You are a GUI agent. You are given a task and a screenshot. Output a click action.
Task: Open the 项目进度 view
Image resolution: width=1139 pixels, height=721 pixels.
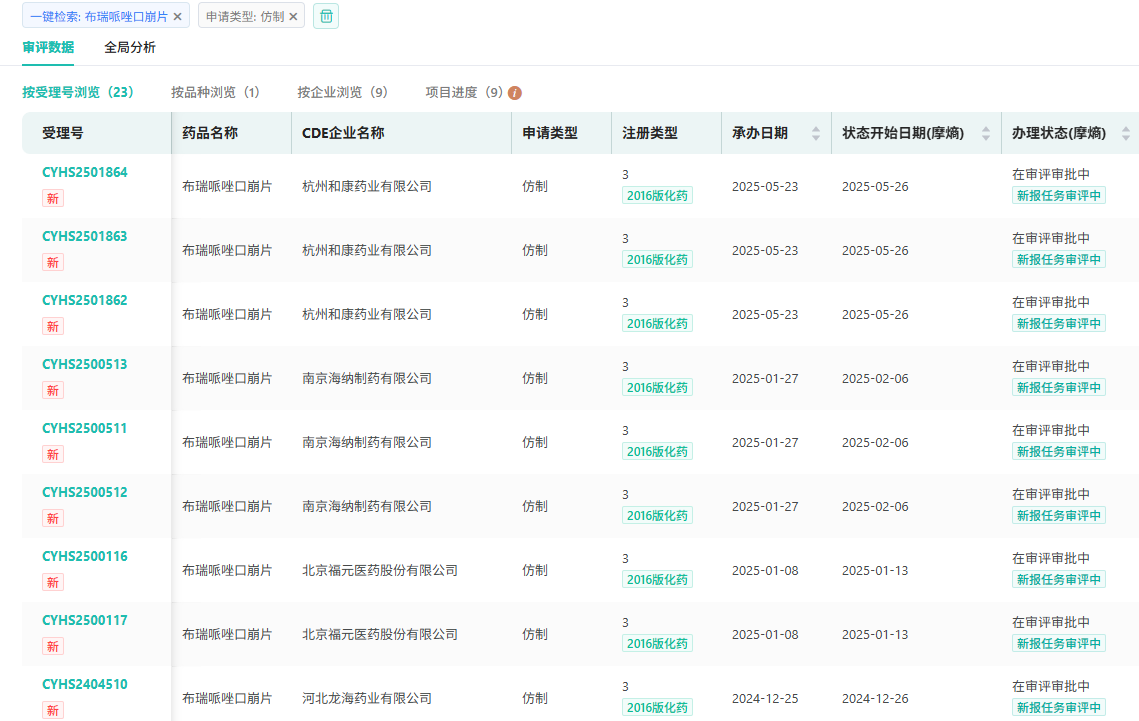coord(464,92)
